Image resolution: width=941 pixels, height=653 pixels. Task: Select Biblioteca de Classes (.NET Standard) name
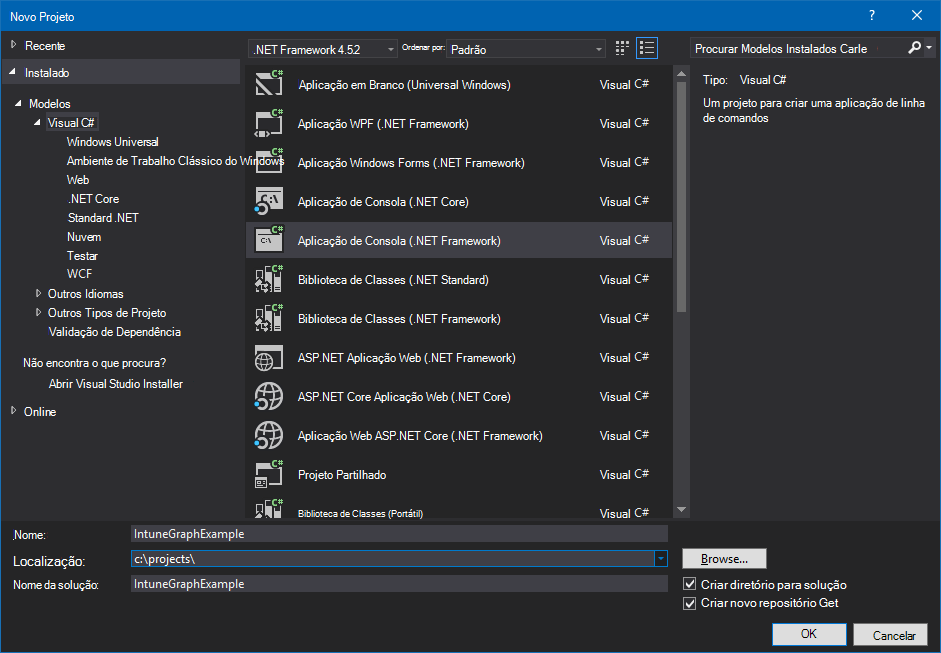[393, 280]
